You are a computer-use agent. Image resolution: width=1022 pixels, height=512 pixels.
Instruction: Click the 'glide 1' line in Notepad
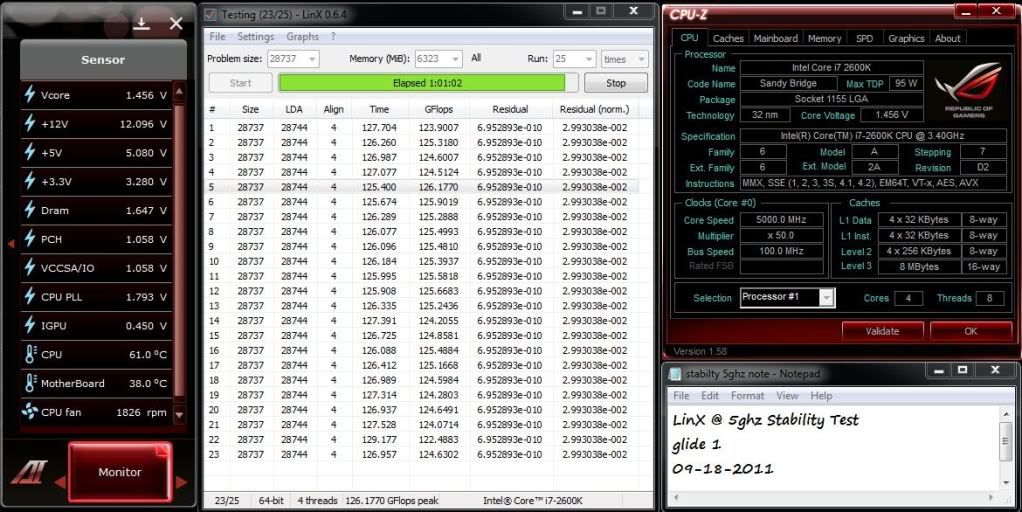coord(697,445)
